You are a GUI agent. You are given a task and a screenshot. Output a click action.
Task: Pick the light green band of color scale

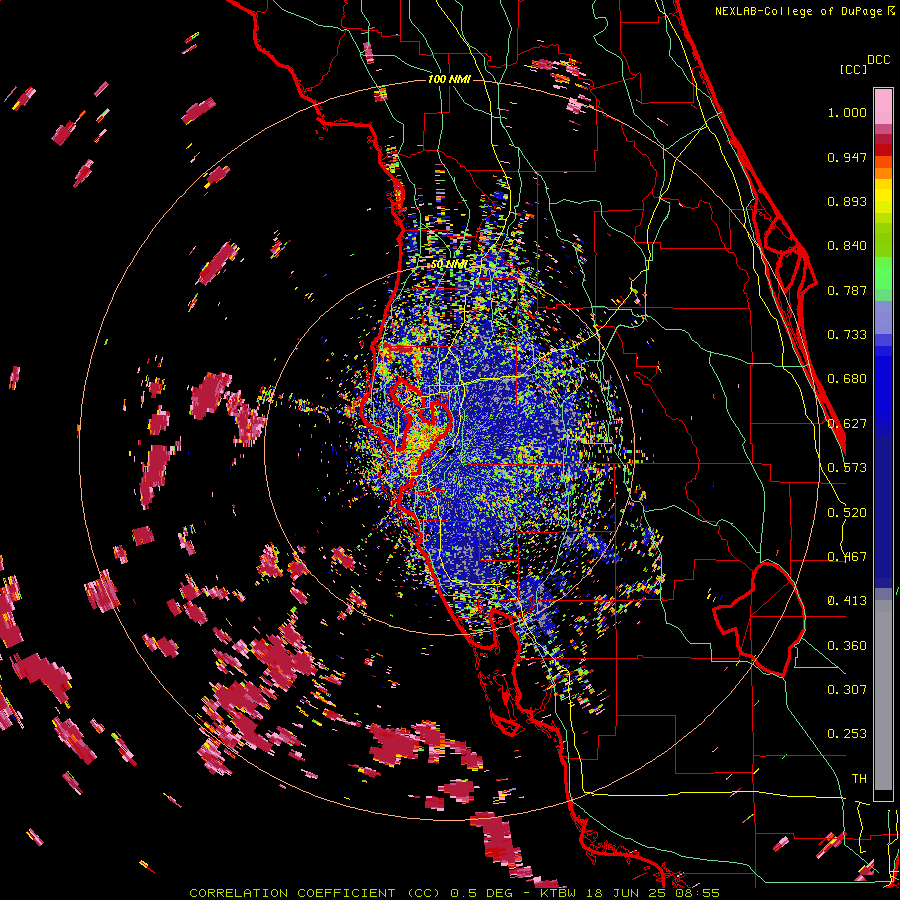coord(883,274)
